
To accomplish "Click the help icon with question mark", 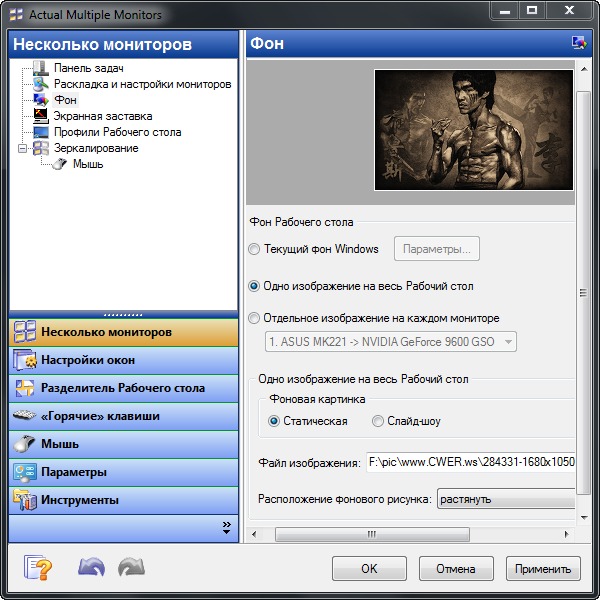I will click(38, 568).
